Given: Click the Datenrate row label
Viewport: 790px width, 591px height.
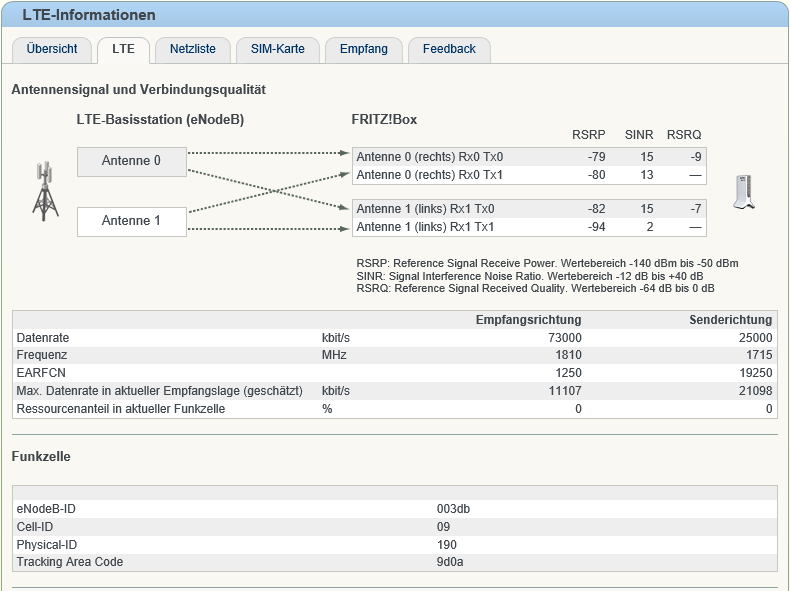Looking at the screenshot, I should (43, 338).
